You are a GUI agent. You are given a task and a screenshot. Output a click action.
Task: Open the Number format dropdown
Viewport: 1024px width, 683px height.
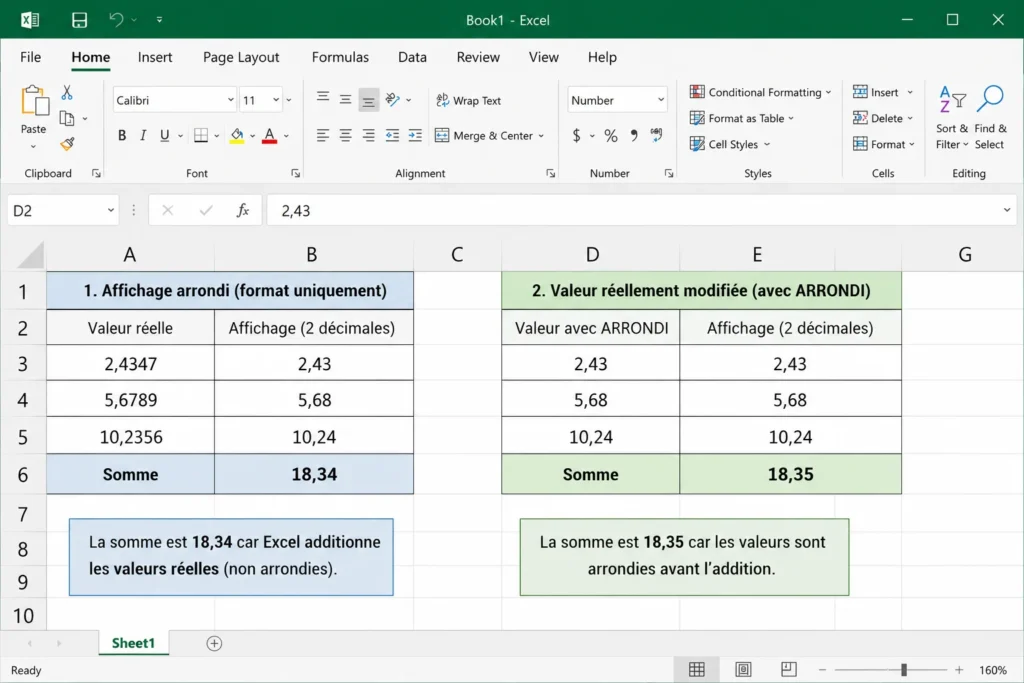coord(661,100)
